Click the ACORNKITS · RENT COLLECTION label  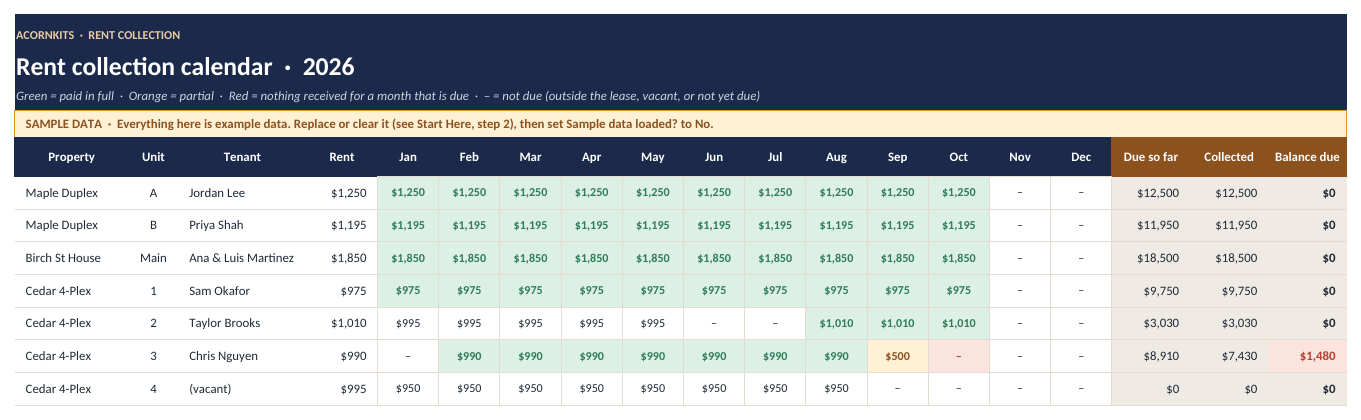tap(98, 35)
